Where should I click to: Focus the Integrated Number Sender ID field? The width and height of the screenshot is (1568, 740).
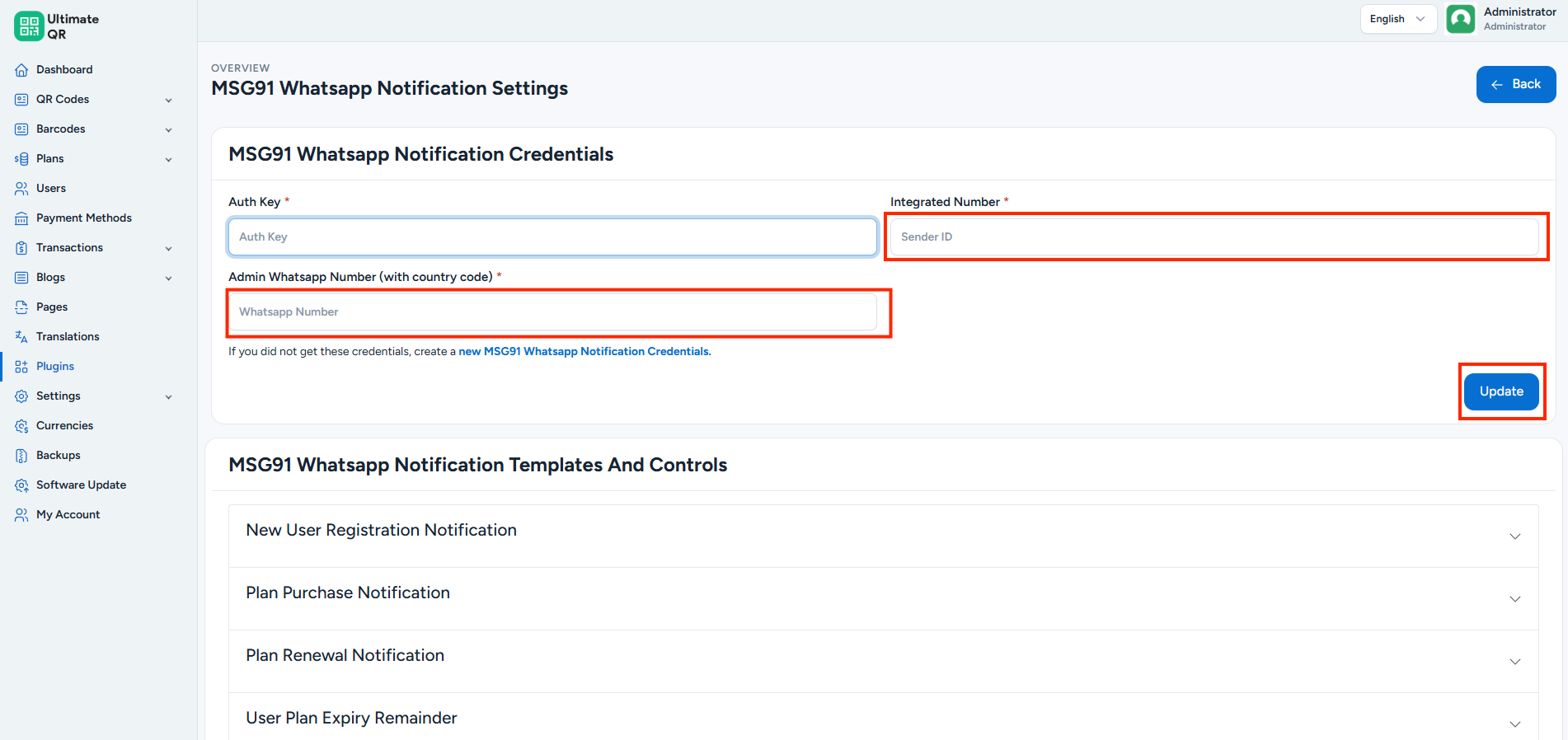click(x=1214, y=237)
